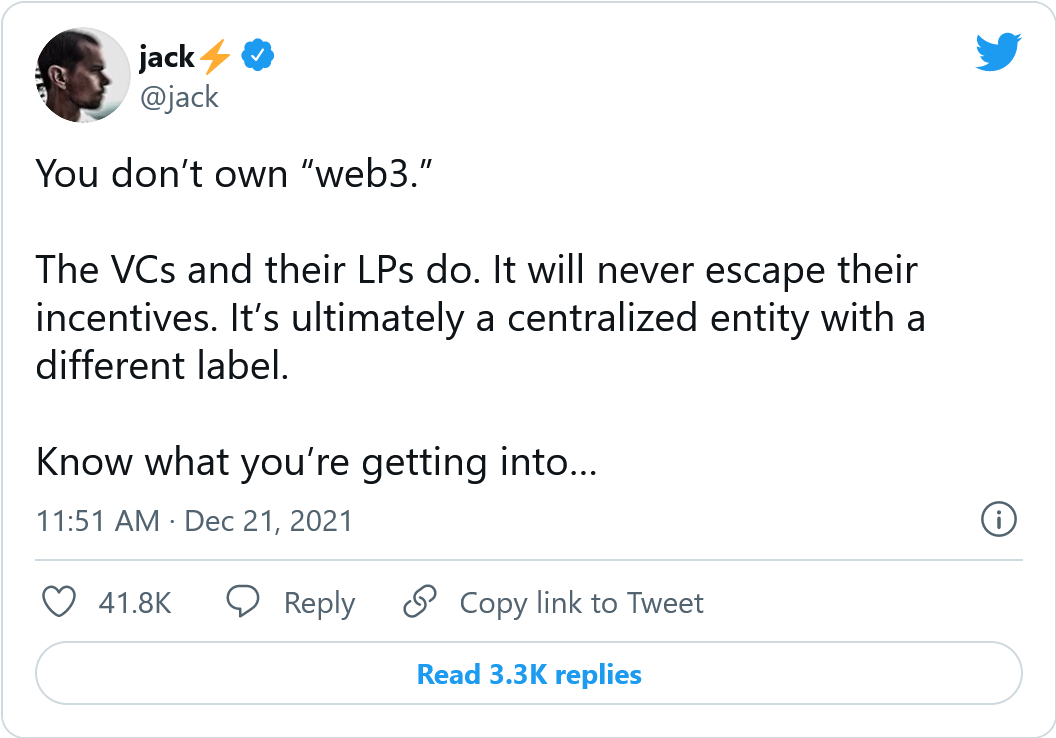Image resolution: width=1056 pixels, height=738 pixels.
Task: Click the "Reply" text label
Action: tap(319, 603)
